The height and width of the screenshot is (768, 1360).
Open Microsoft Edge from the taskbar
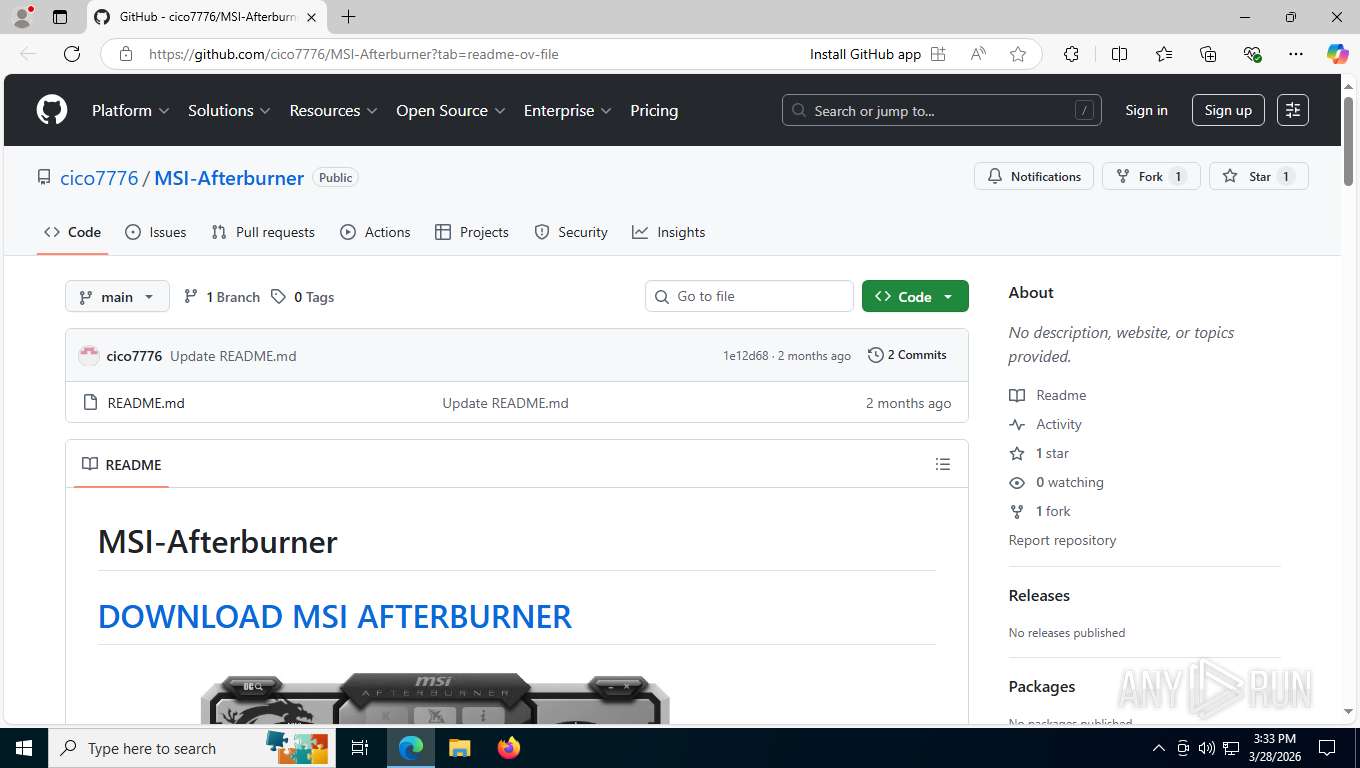(411, 748)
